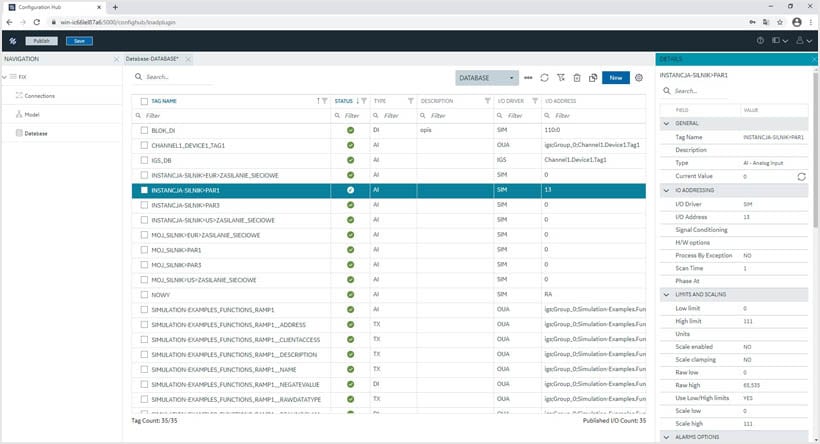The height and width of the screenshot is (444, 820).
Task: Check the NOWY tag checkbox
Action: coord(144,295)
